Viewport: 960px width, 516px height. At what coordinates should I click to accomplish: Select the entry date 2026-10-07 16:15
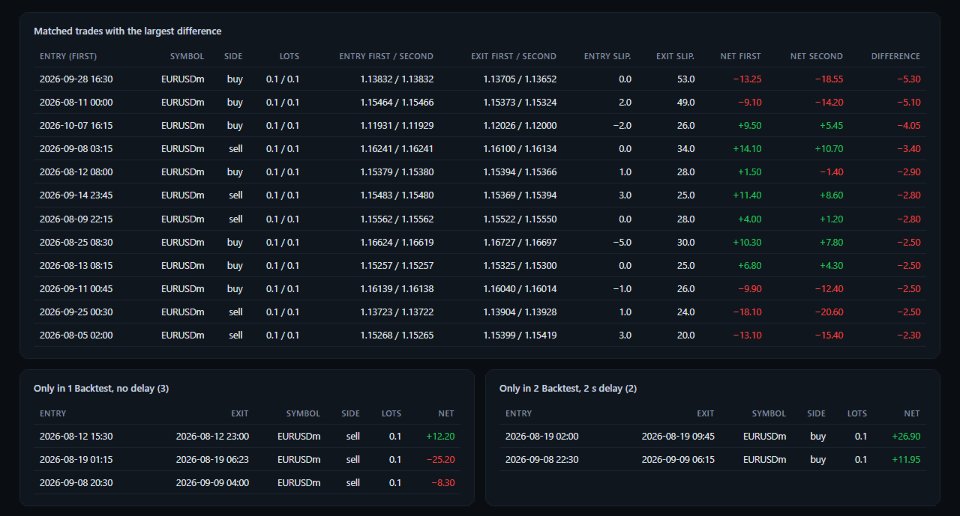[76, 125]
